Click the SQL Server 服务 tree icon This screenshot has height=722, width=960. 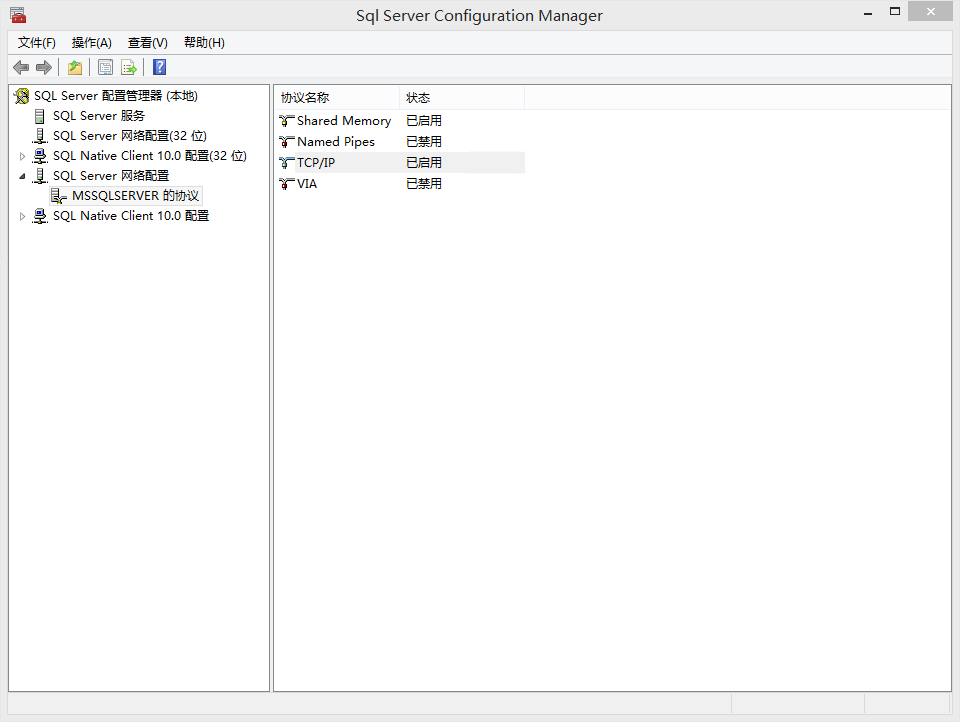coord(40,116)
